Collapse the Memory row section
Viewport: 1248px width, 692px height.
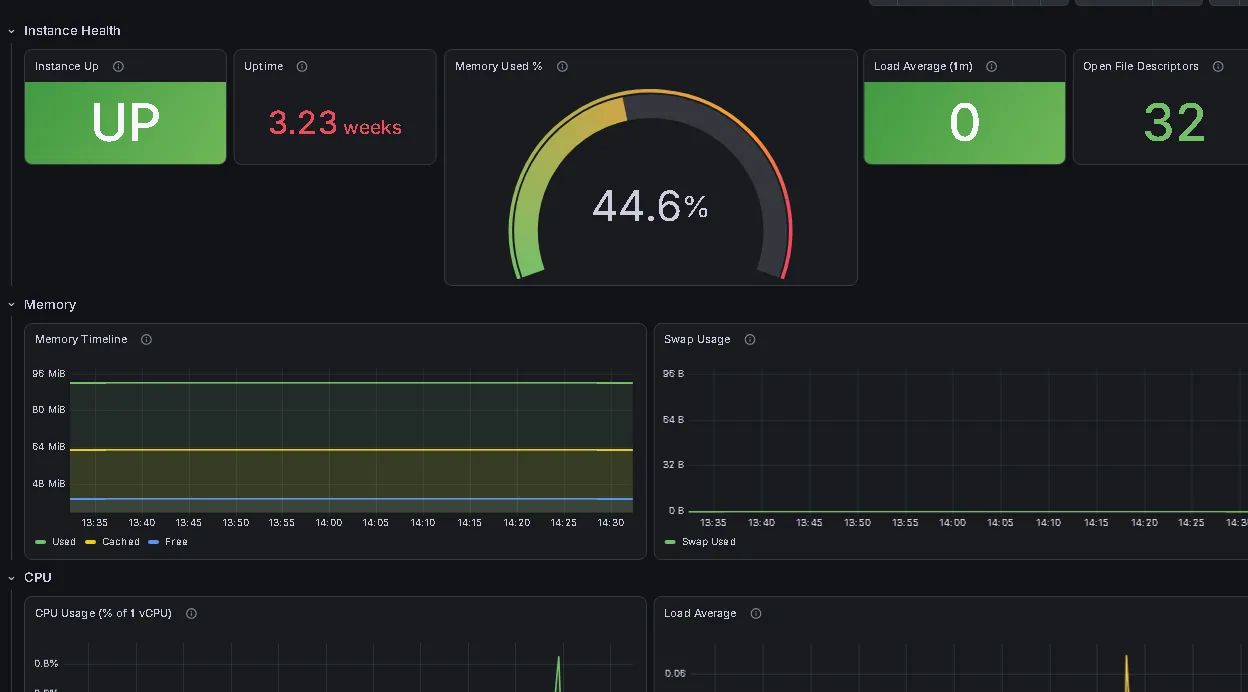tap(11, 305)
